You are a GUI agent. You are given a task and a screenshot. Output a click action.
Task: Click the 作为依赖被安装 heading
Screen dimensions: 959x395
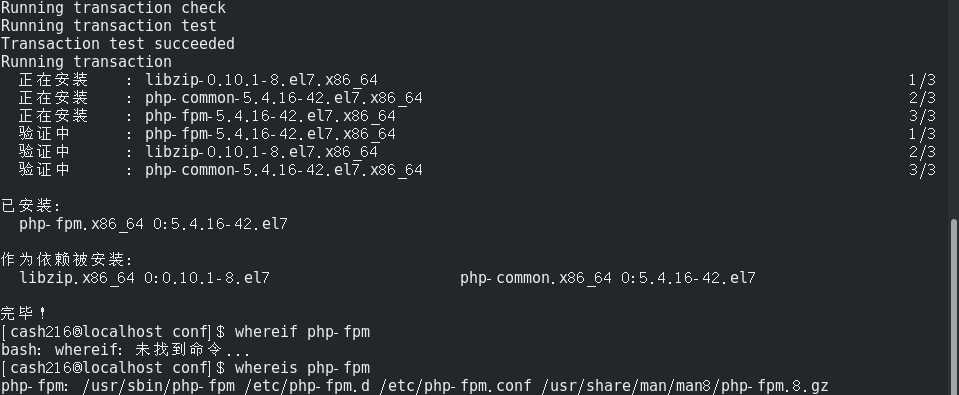pos(67,260)
